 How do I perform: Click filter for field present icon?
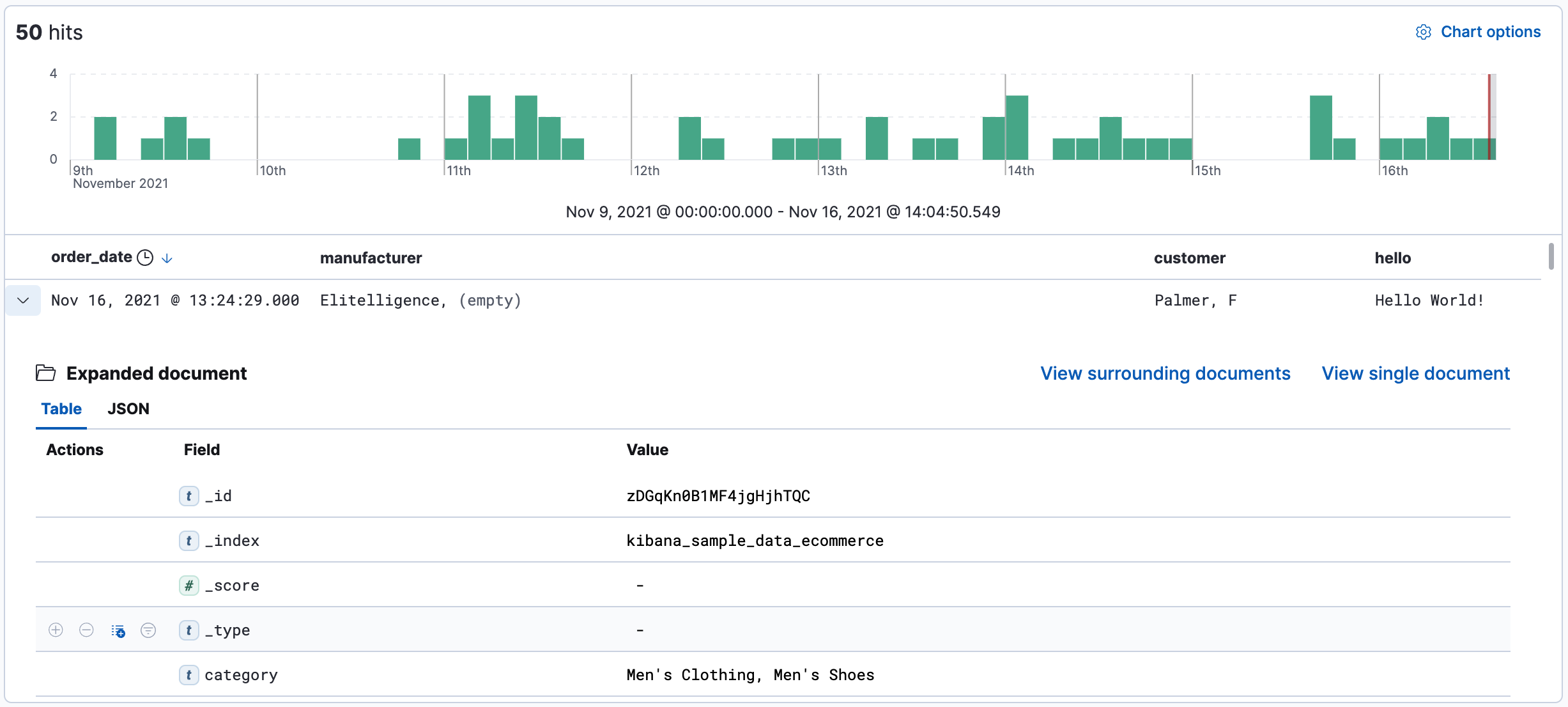[148, 630]
